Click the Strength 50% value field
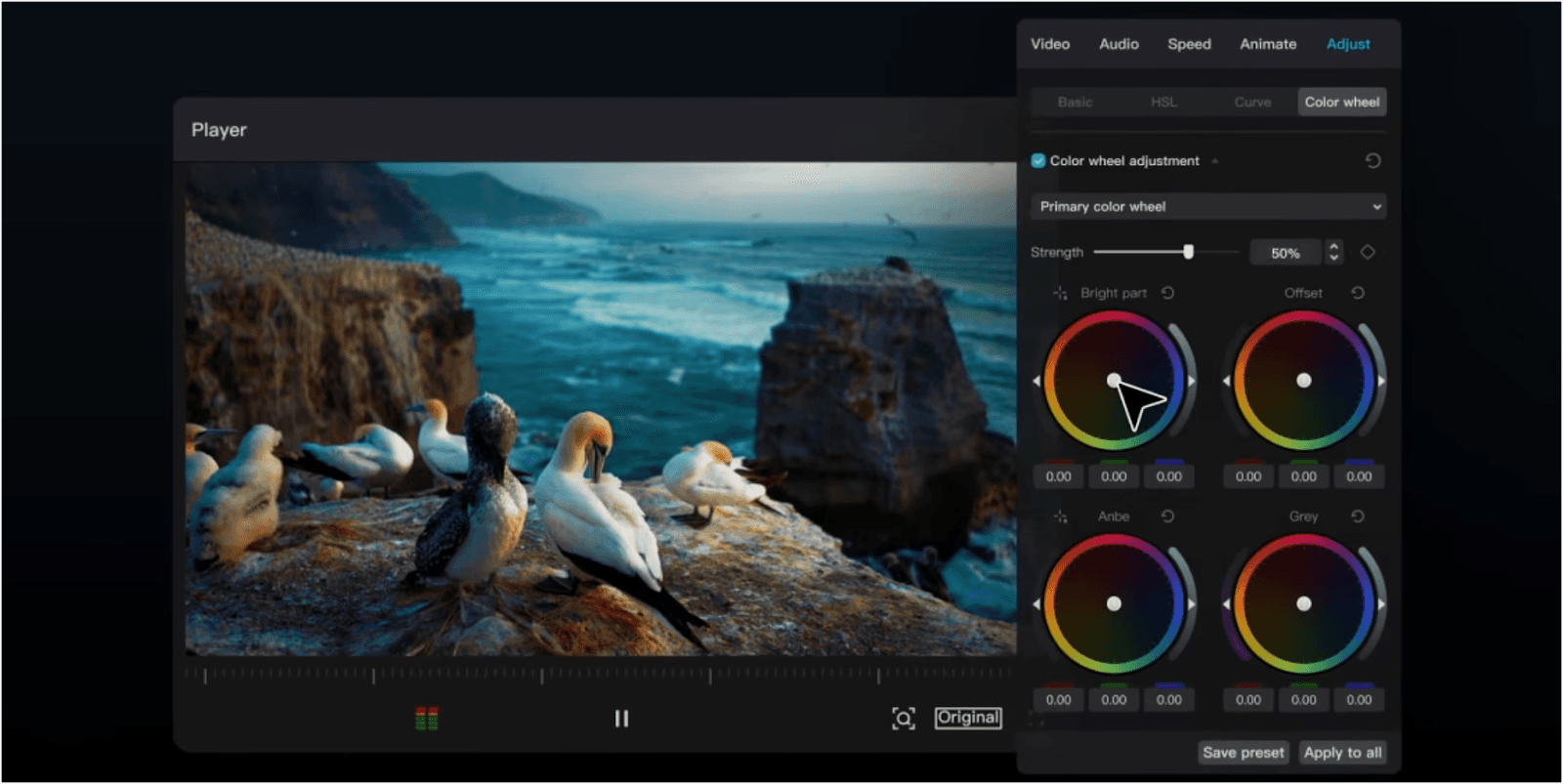This screenshot has height=784, width=1563. [x=1286, y=253]
